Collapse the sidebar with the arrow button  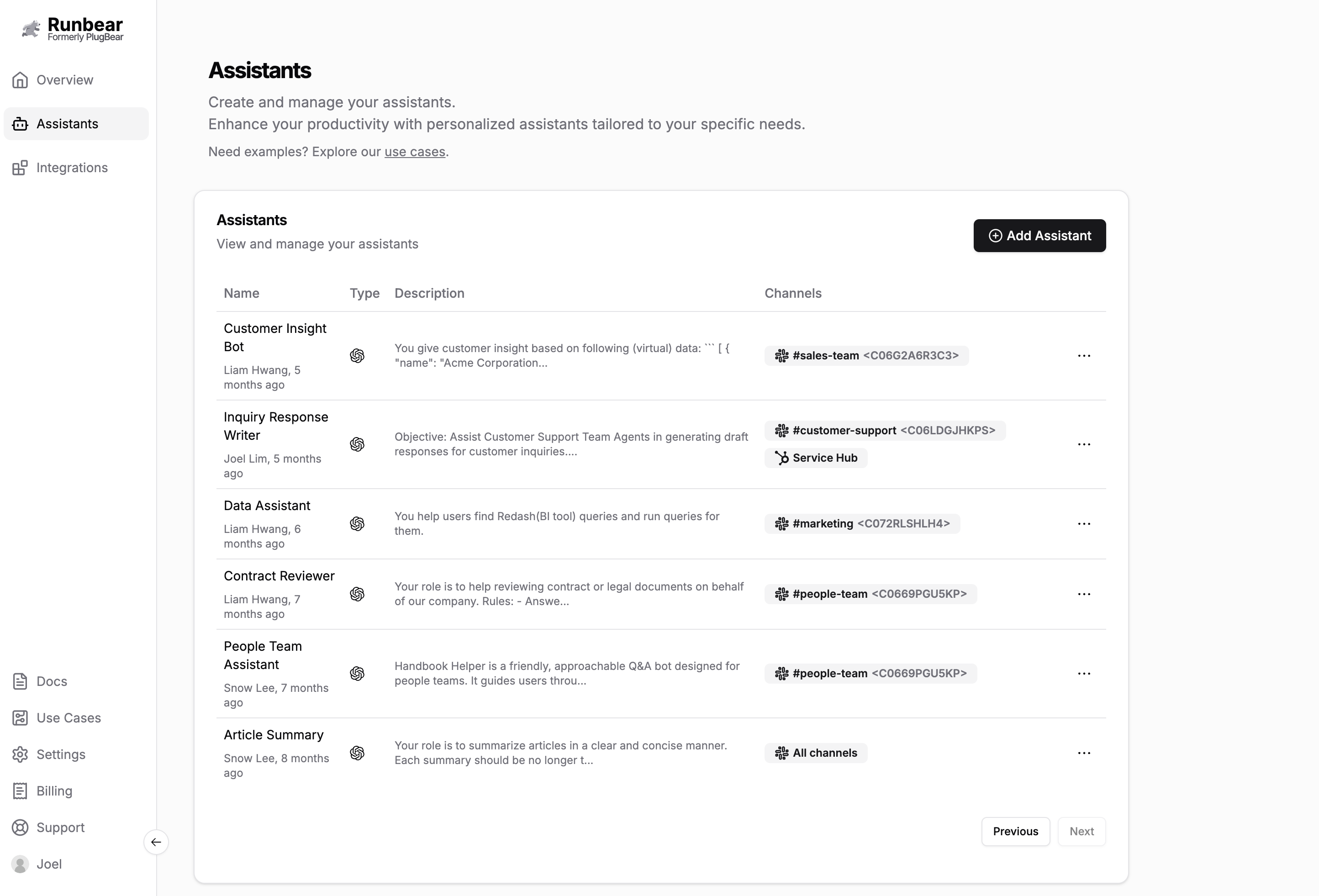pyautogui.click(x=156, y=842)
